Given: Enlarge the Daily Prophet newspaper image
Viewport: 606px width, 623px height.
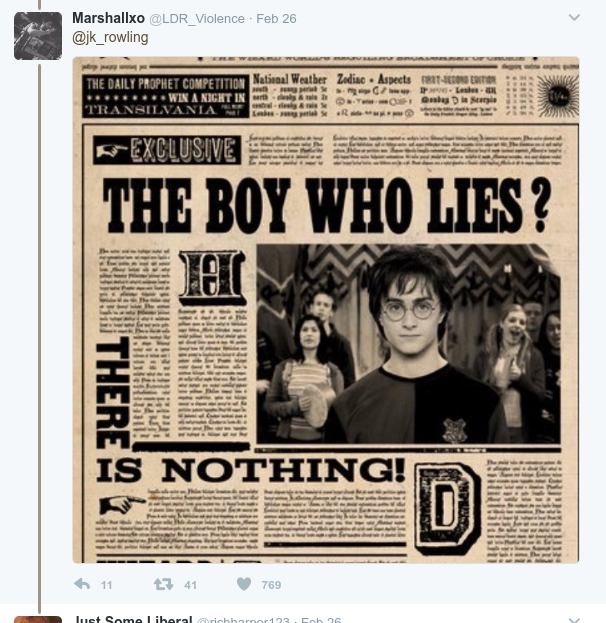Looking at the screenshot, I should click(325, 310).
